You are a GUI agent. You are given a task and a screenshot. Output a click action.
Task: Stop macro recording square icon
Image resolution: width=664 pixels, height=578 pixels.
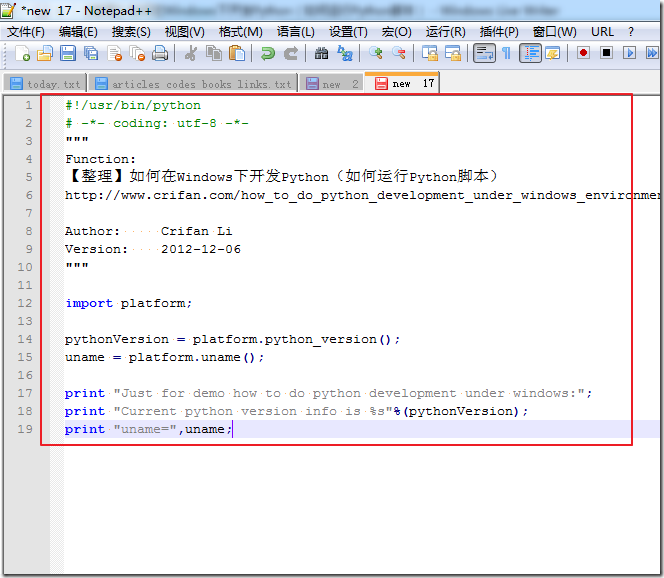[x=606, y=53]
